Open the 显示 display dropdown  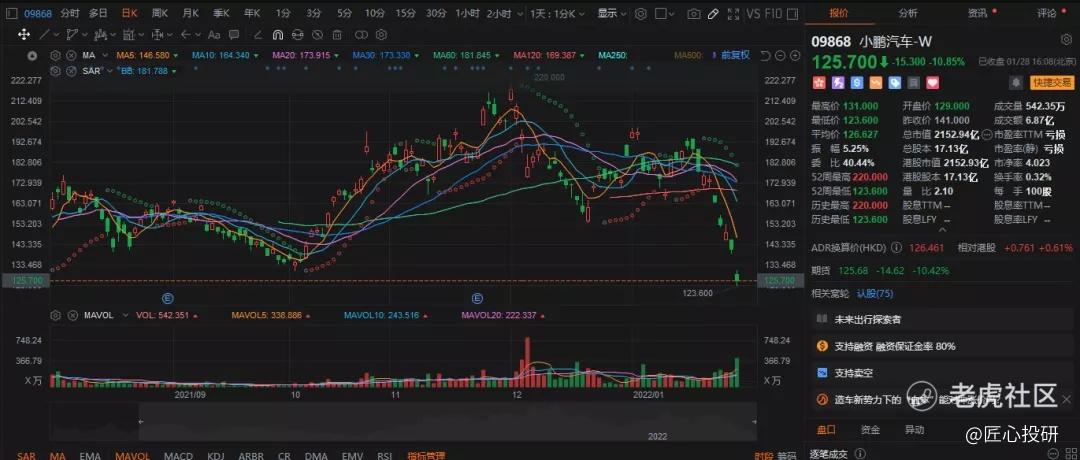(x=612, y=13)
